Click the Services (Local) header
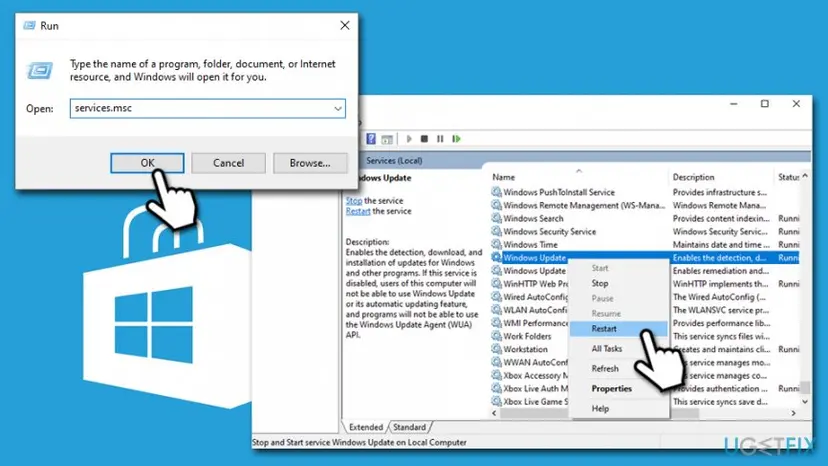This screenshot has height=466, width=828. (394, 161)
